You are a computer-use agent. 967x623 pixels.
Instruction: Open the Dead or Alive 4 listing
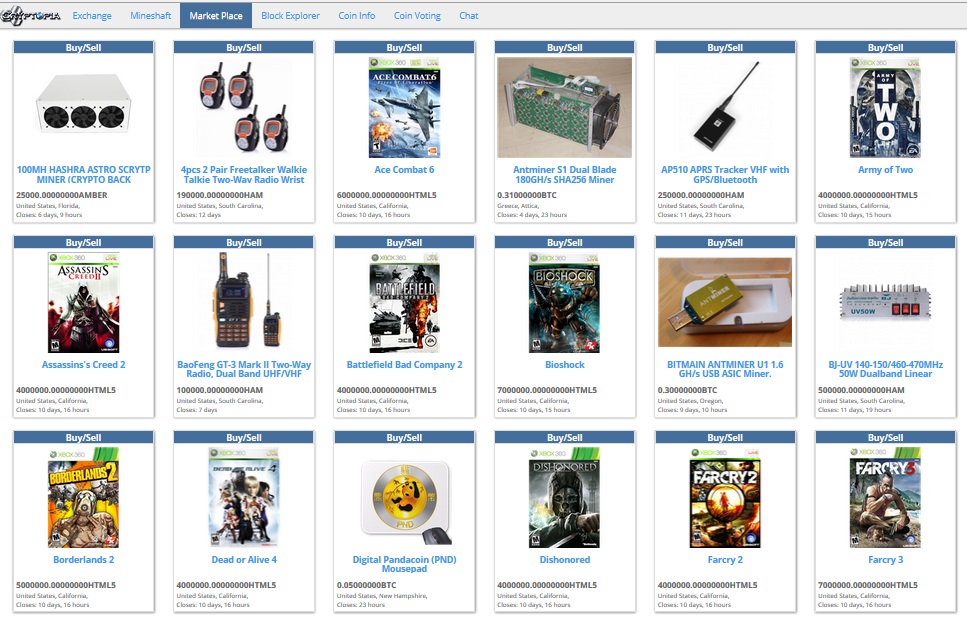[x=244, y=559]
